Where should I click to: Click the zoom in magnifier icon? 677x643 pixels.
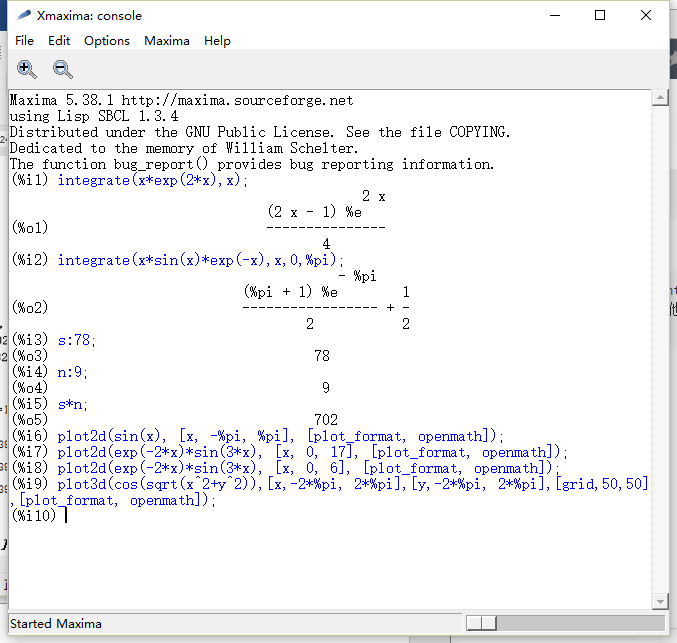click(27, 69)
